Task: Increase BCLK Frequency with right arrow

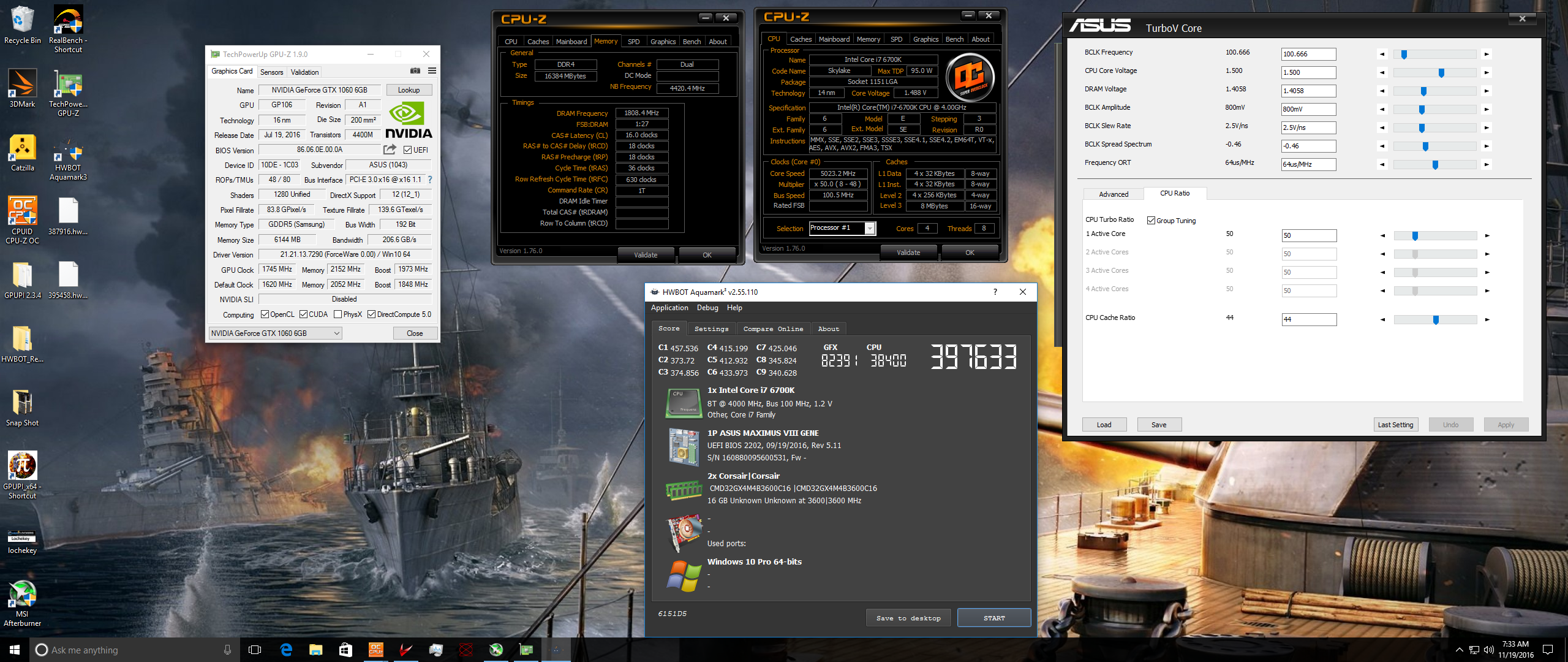Action: click(x=1487, y=54)
